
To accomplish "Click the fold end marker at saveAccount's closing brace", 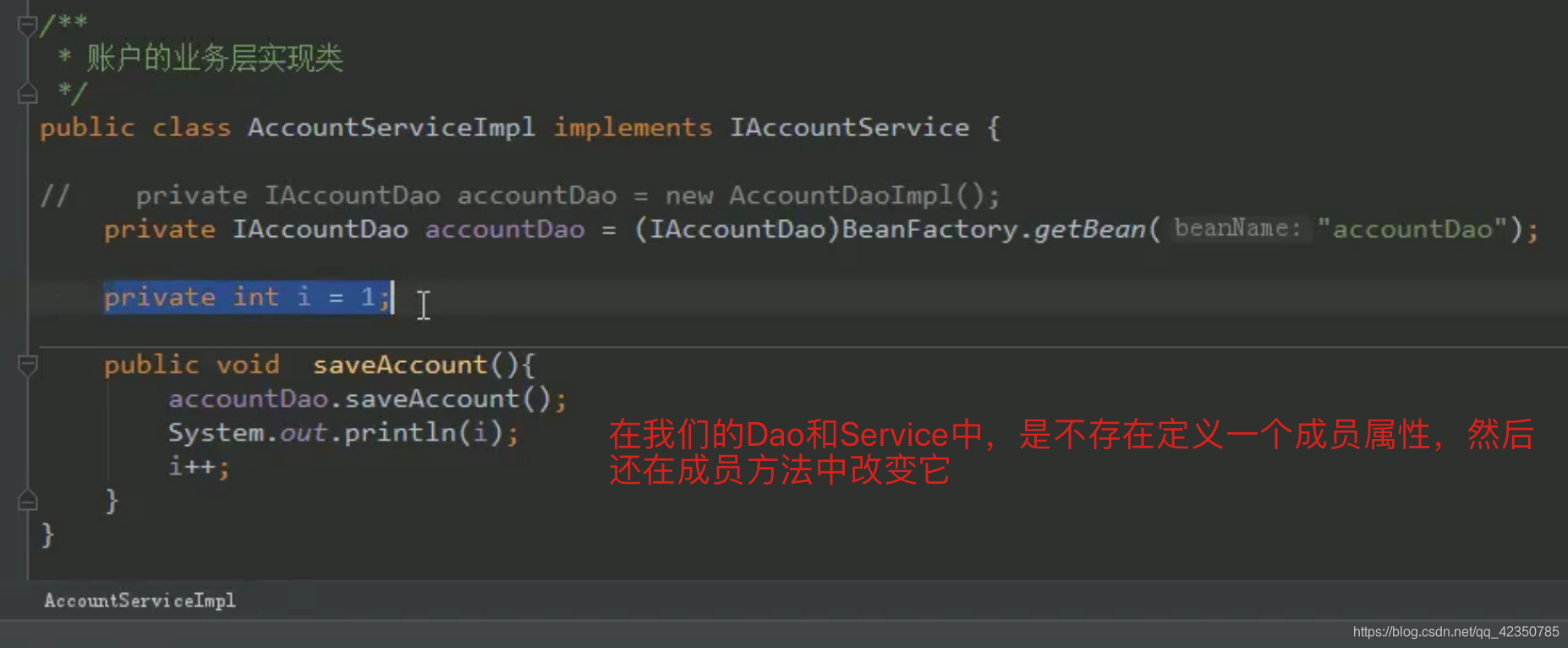I will [27, 501].
